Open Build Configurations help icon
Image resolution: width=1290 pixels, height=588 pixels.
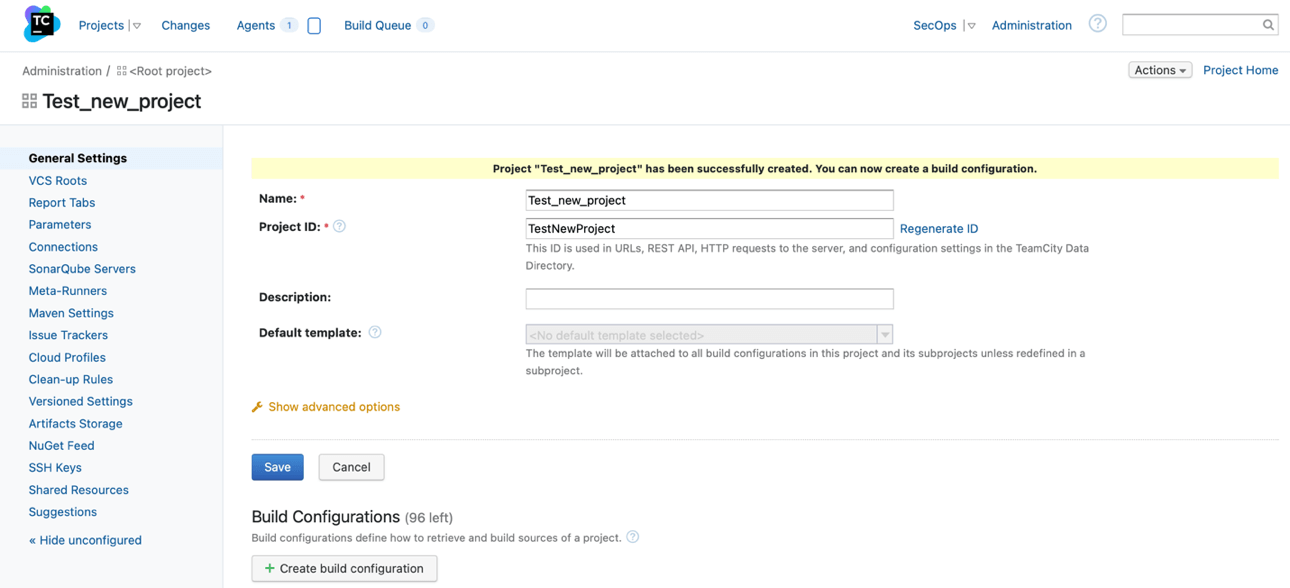(632, 538)
